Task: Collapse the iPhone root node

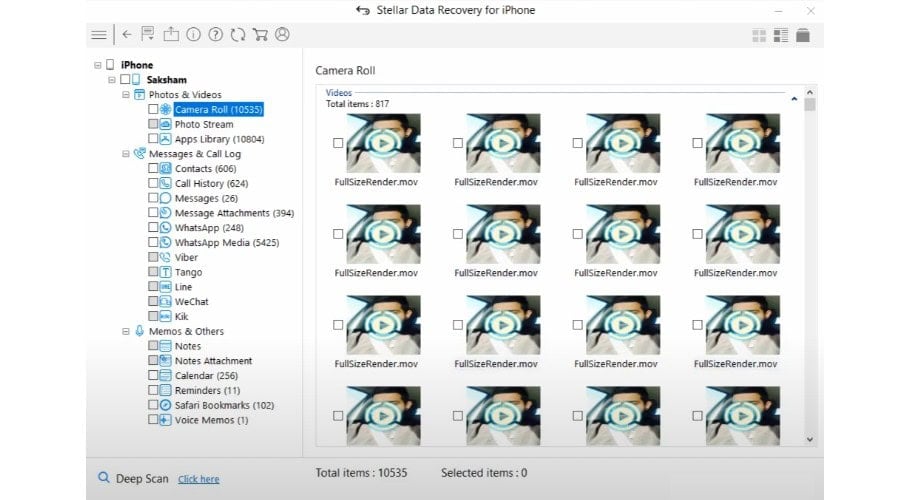Action: [98, 65]
